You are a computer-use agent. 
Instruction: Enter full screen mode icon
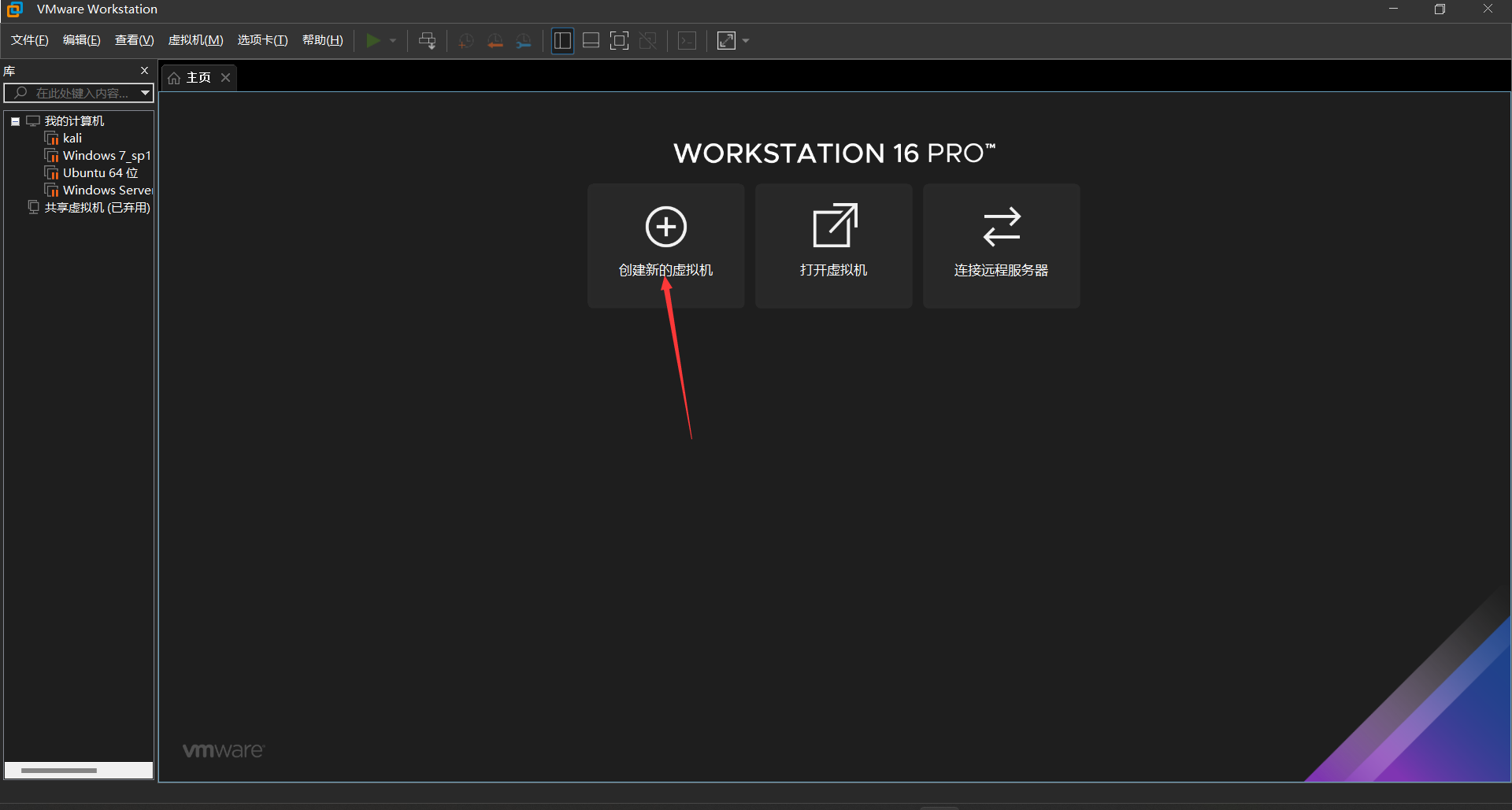pyautogui.click(x=620, y=41)
